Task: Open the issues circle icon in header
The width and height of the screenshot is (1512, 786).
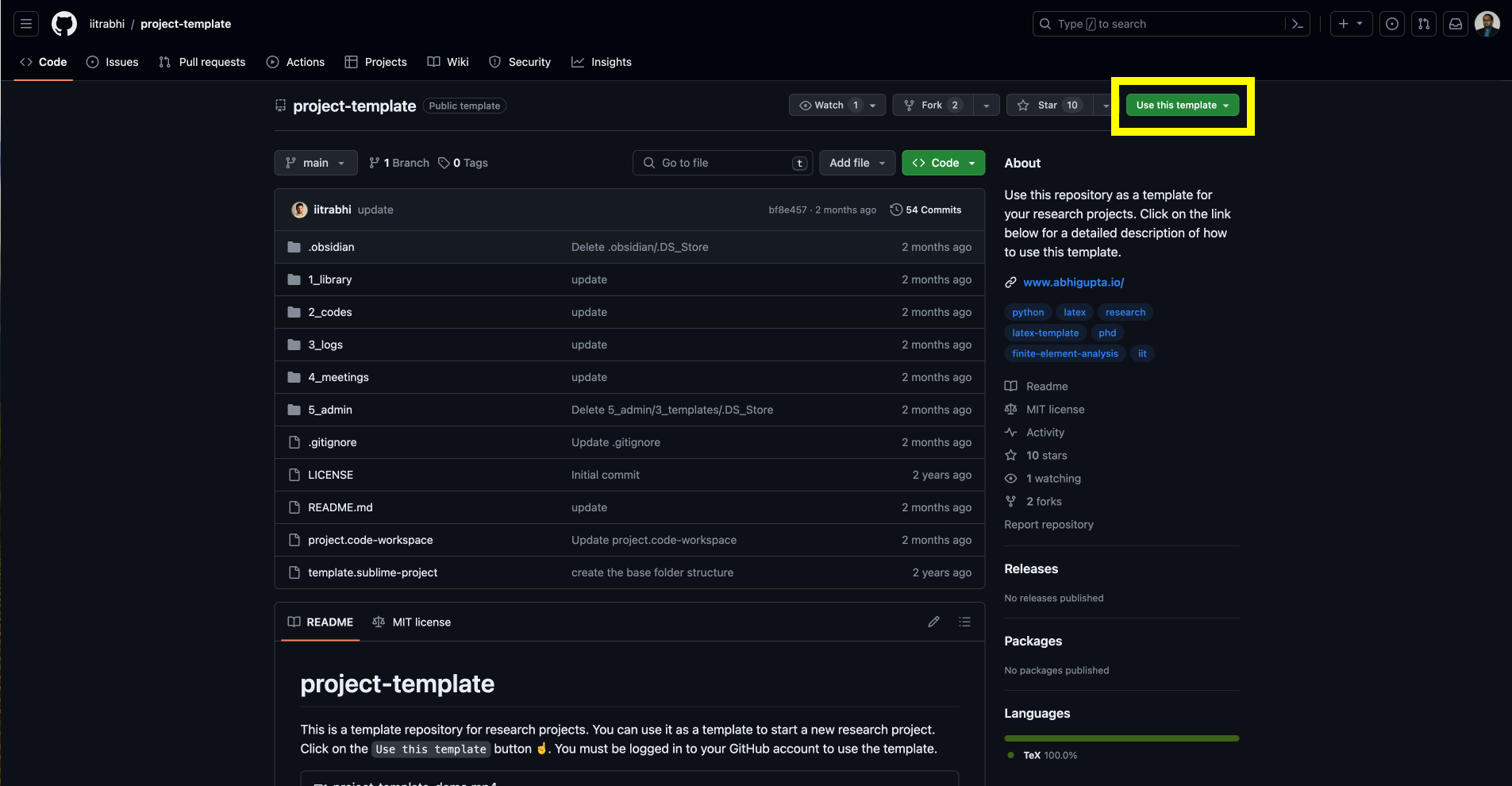Action: (x=1392, y=24)
